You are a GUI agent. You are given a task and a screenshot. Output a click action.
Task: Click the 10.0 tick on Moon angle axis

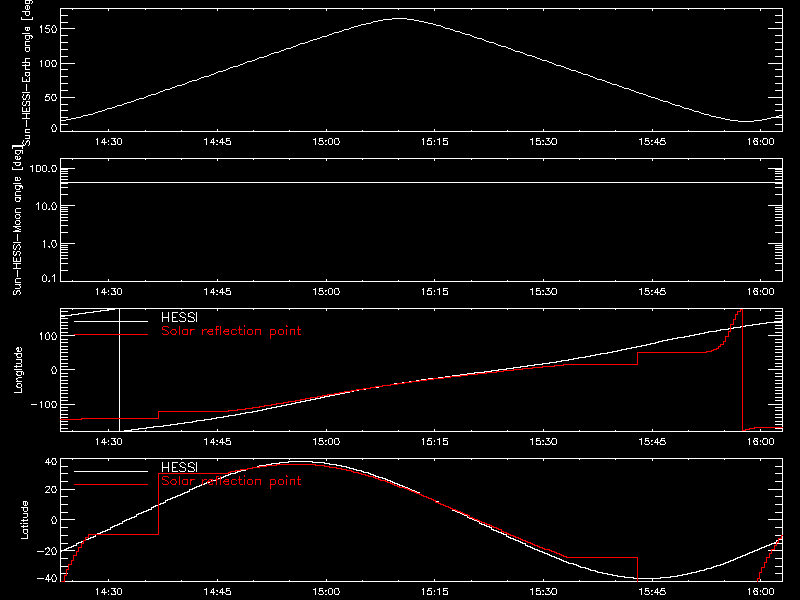click(x=46, y=207)
